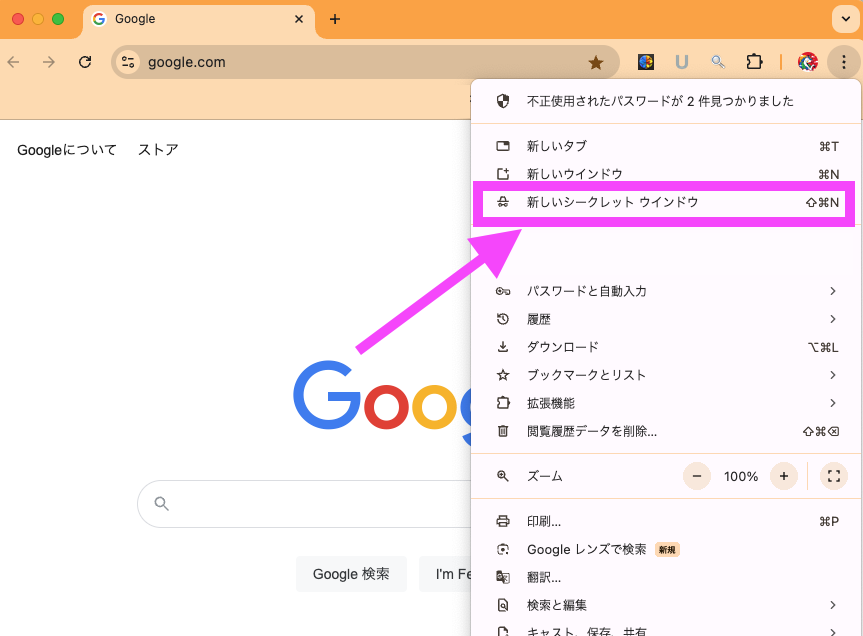The width and height of the screenshot is (863, 636).
Task: Go forward with the forward arrow
Action: pos(49,62)
